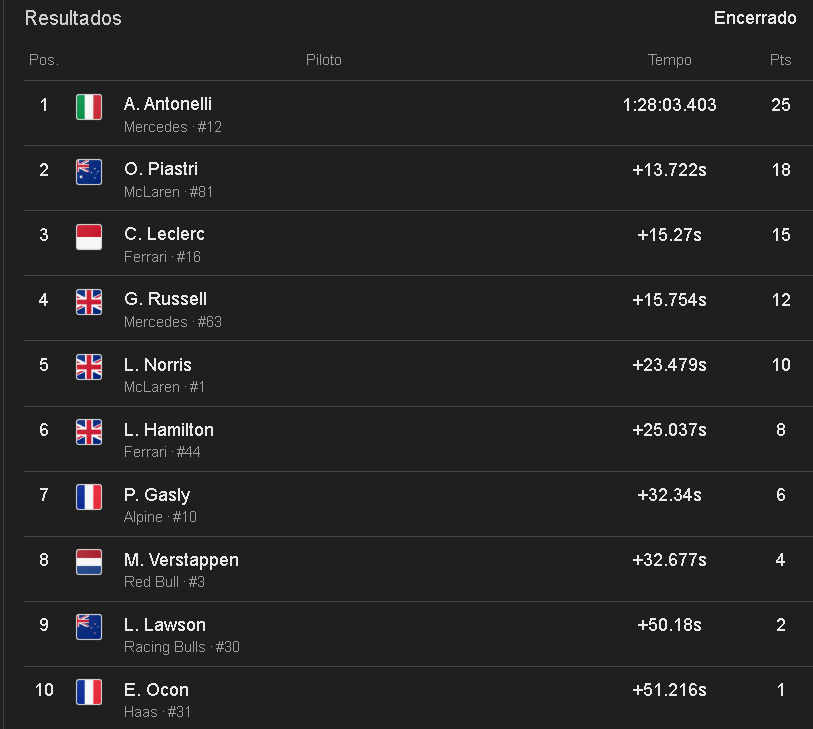
Task: Open M. Verstappen's driver entry
Action: click(181, 560)
